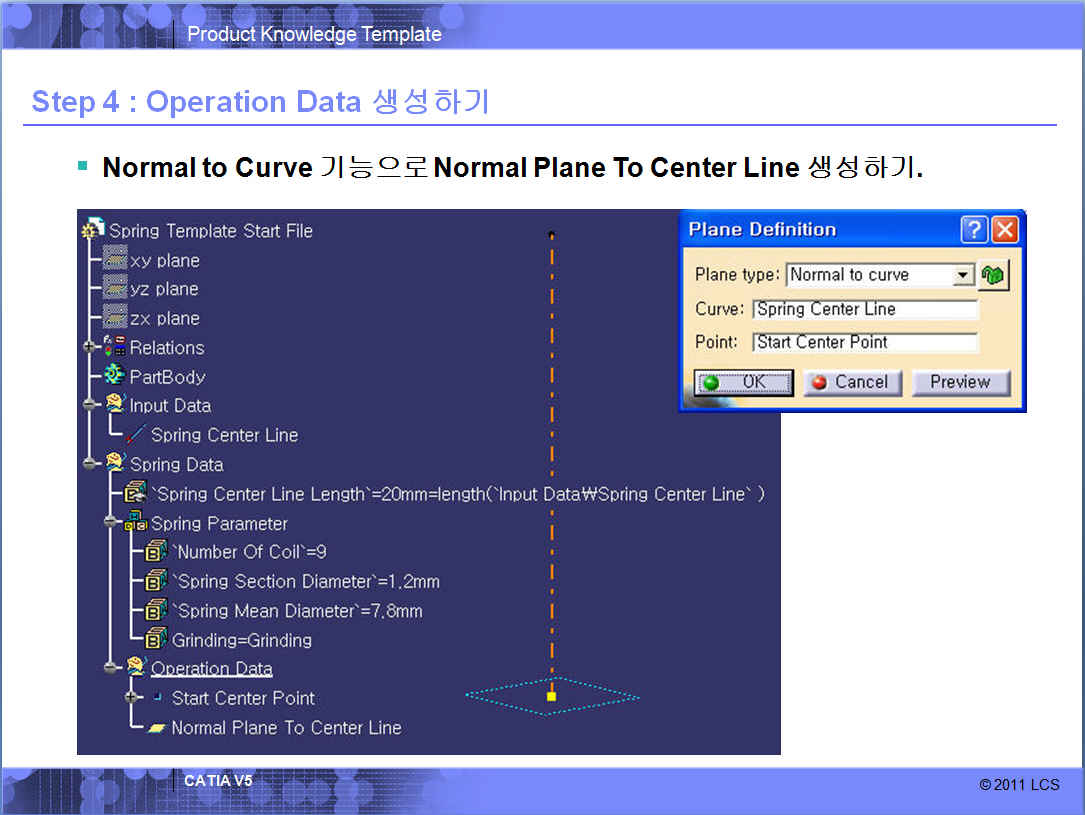Click the green plane-type lock icon in dialog
The height and width of the screenshot is (815, 1085).
coord(993,275)
